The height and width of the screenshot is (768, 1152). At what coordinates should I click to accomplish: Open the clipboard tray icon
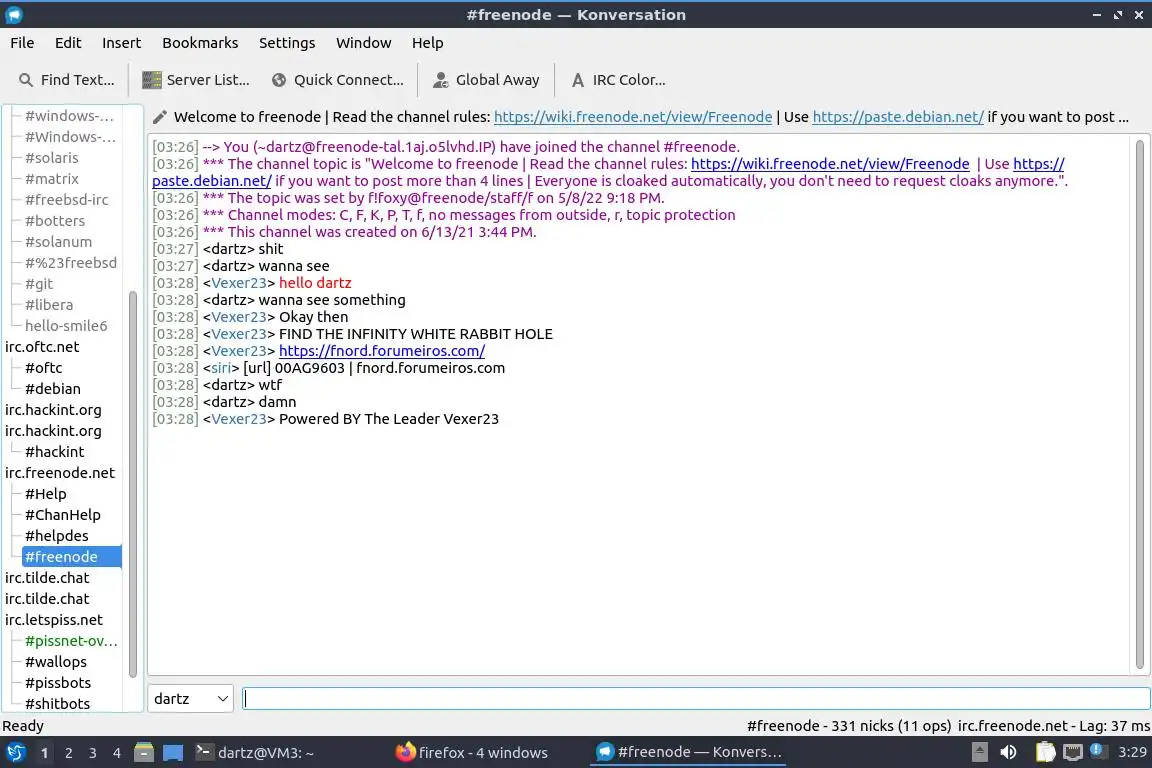pos(1045,753)
